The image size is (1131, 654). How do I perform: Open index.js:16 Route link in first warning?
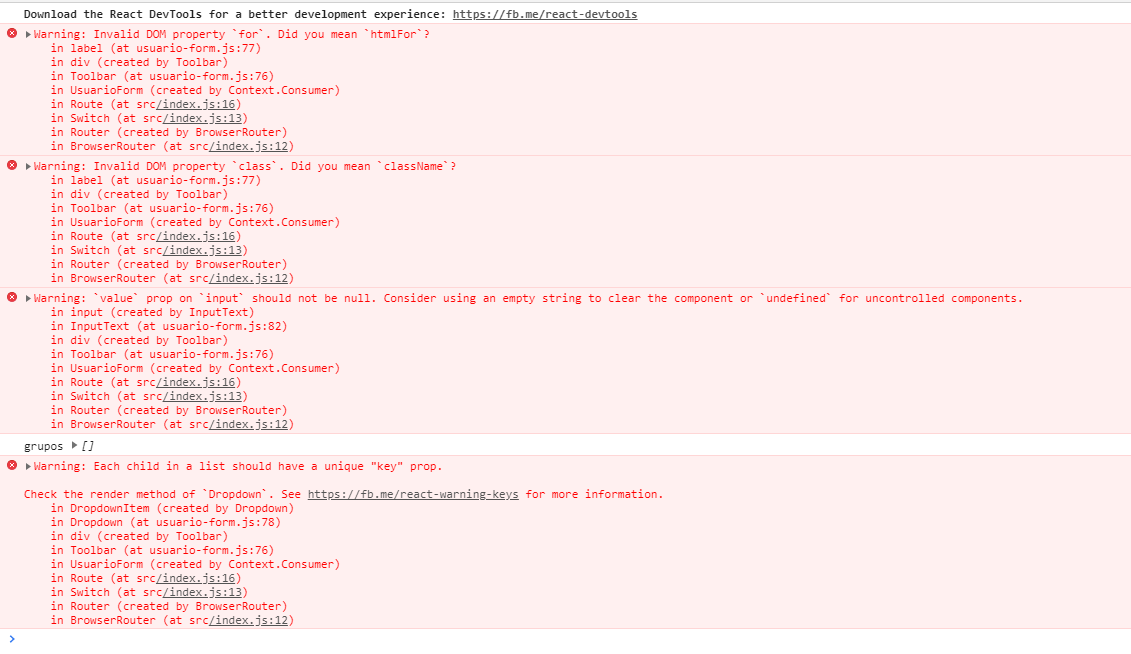[x=195, y=104]
